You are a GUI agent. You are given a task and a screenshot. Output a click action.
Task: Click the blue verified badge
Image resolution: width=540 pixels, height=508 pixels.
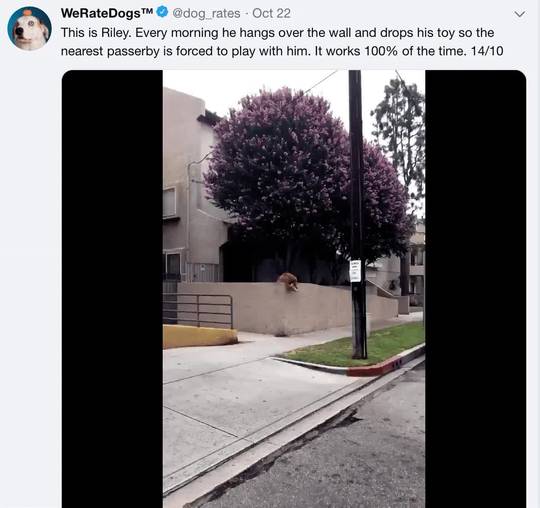[x=162, y=12]
